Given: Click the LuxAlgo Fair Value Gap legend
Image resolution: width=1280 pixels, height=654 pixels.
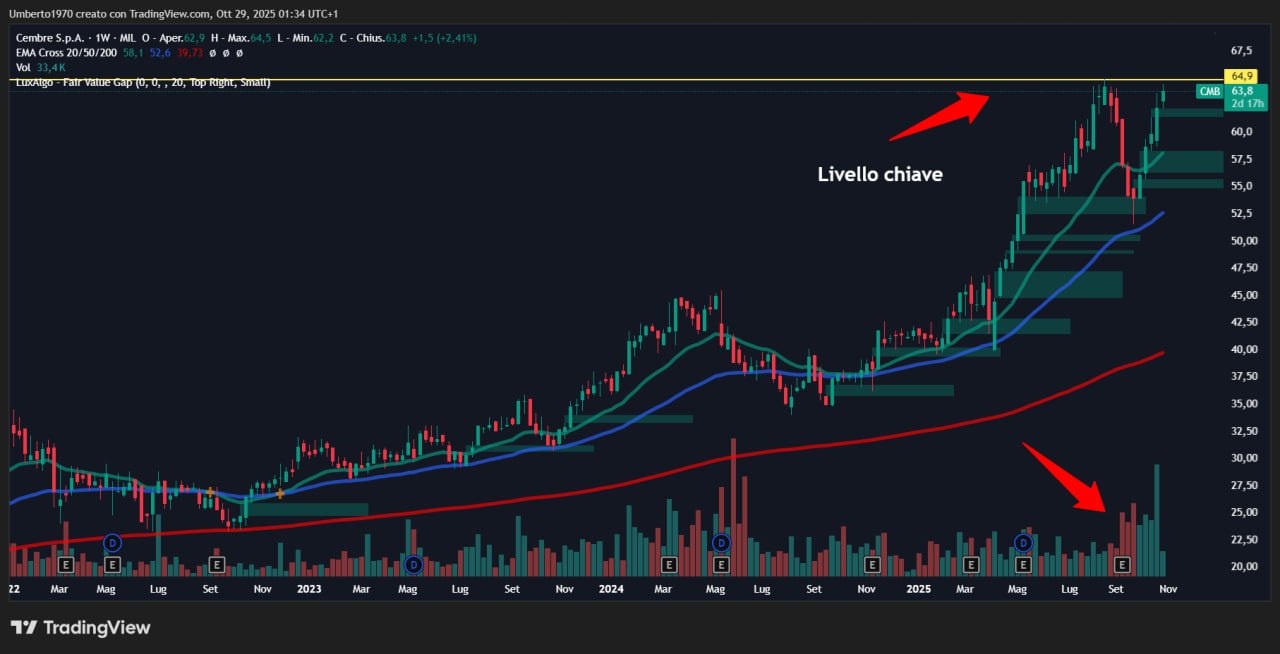Looking at the screenshot, I should [x=142, y=82].
